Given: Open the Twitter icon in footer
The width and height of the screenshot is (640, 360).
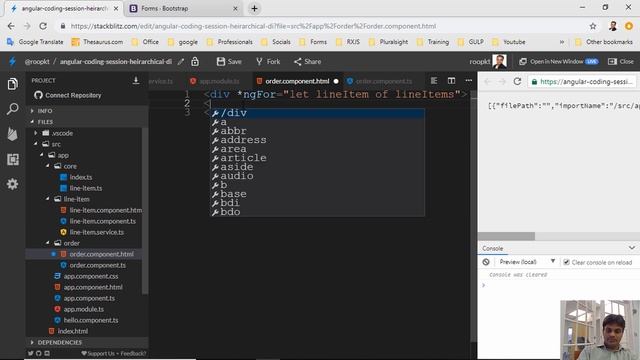Looking at the screenshot, I should tap(31, 353).
